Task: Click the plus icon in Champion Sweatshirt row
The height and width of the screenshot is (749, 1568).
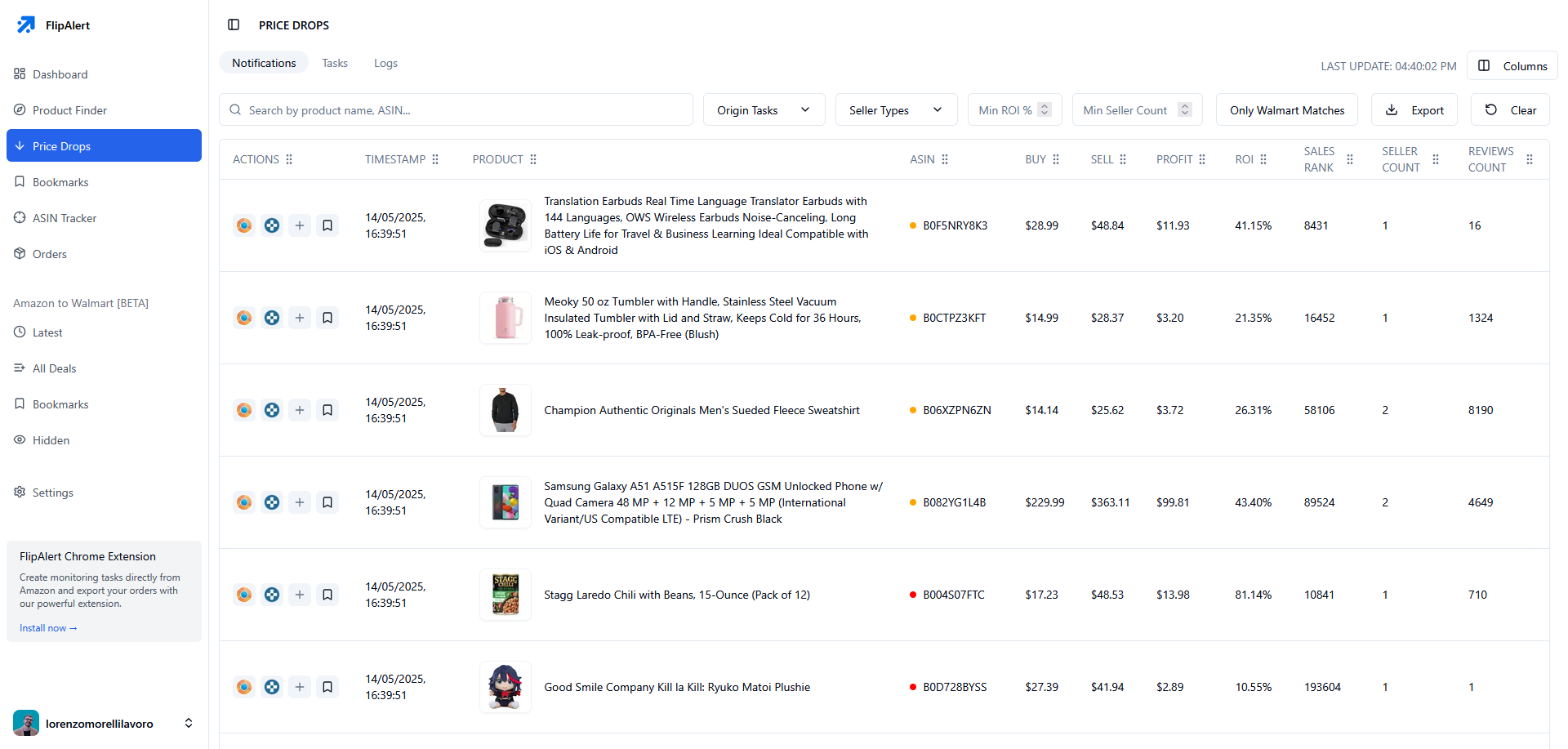Action: tap(300, 410)
